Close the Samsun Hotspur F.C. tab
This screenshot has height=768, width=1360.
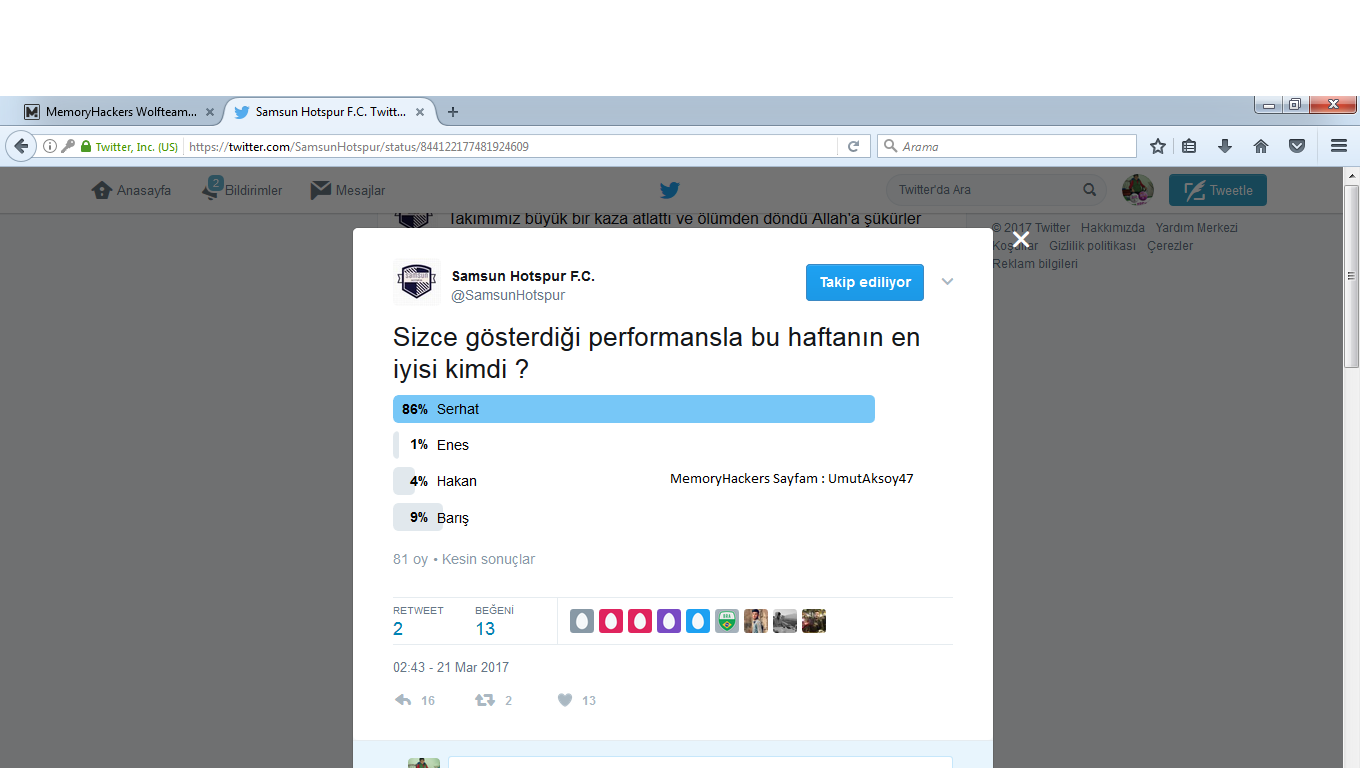coord(420,112)
